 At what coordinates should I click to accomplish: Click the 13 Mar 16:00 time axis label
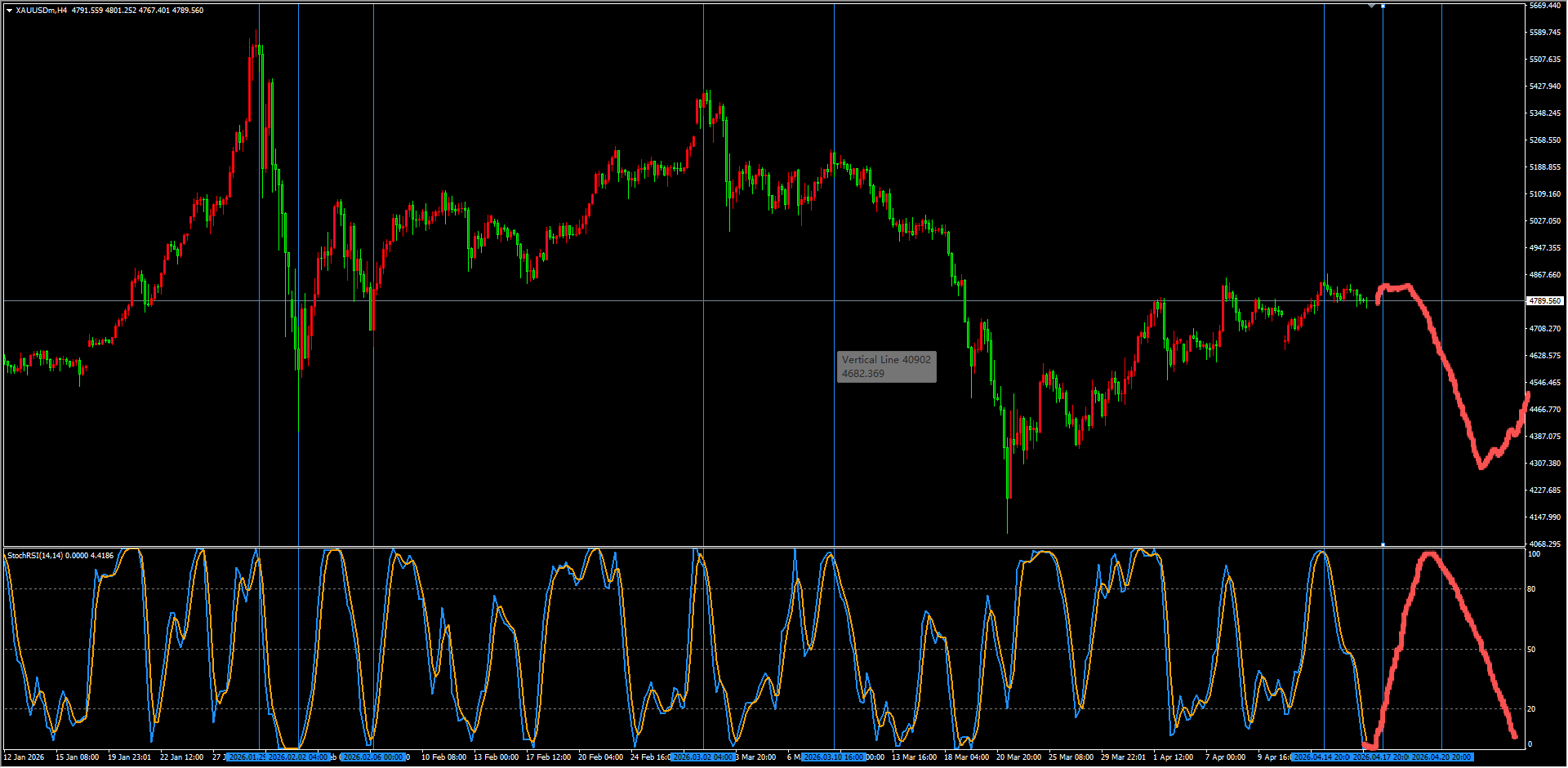915,757
